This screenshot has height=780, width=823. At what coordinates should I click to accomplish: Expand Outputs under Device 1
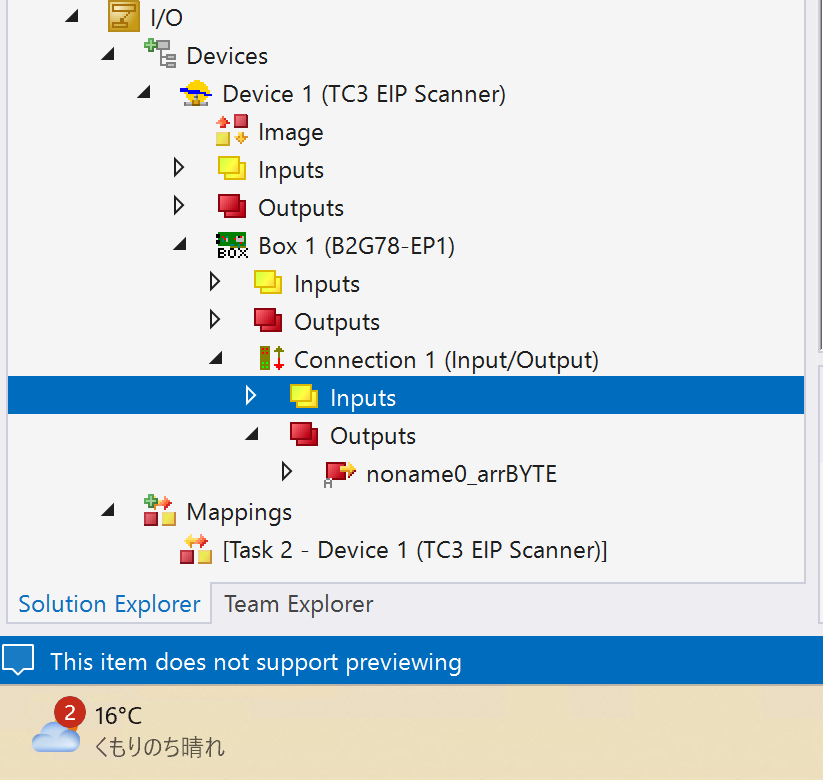tap(179, 206)
